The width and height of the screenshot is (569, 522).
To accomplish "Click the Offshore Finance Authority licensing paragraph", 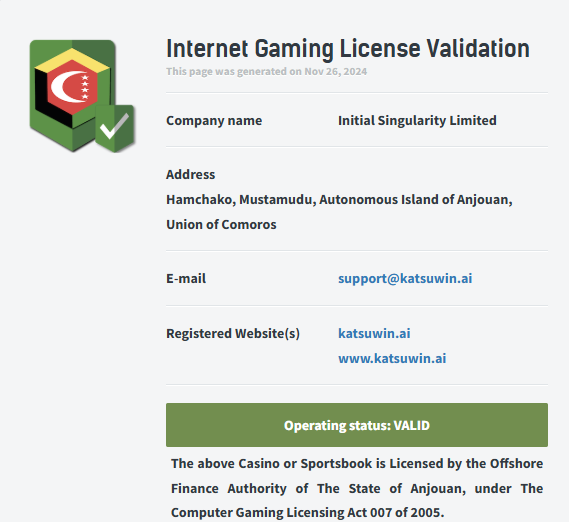I will pyautogui.click(x=357, y=488).
